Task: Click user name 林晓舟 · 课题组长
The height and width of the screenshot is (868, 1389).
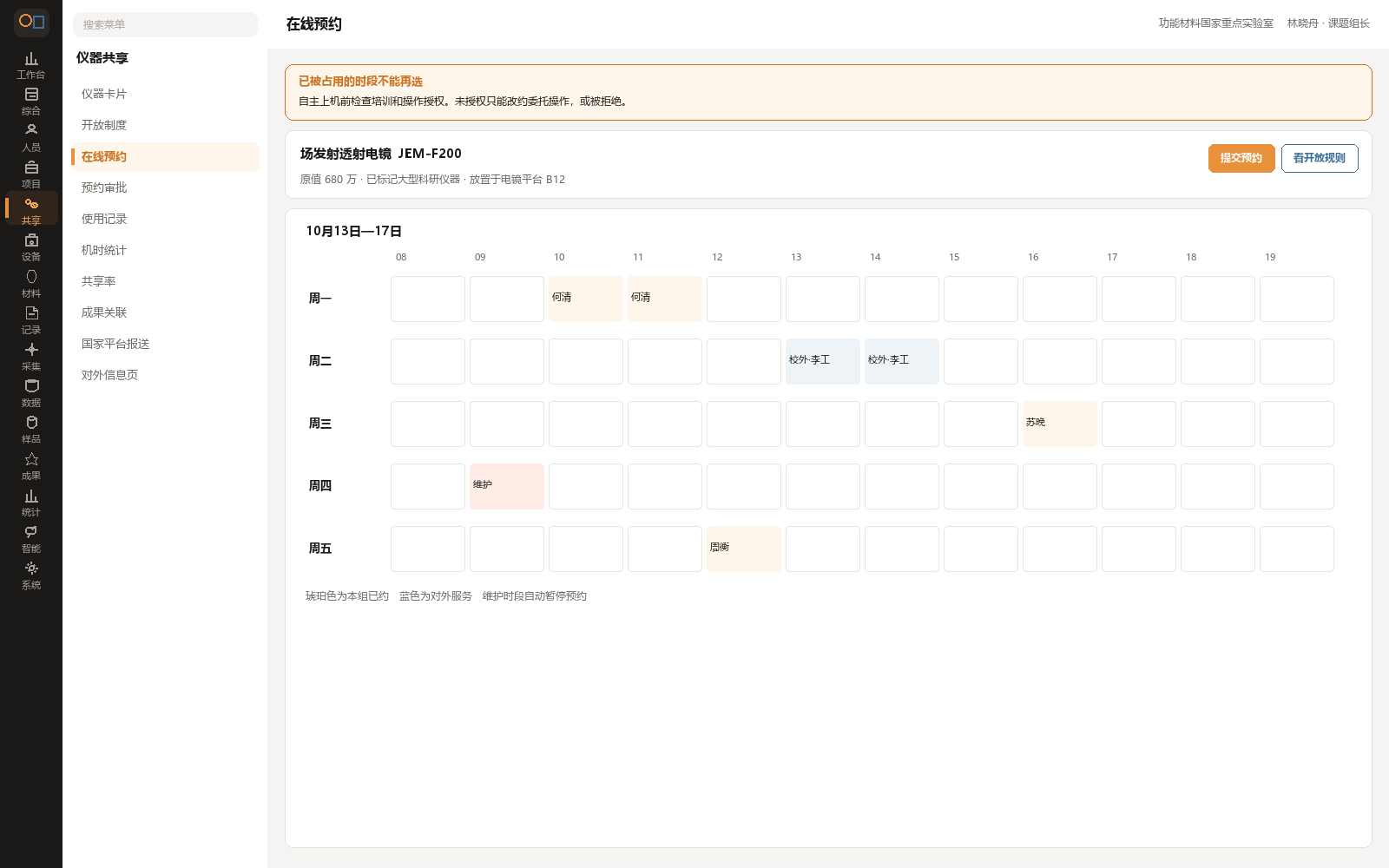Action: [1328, 23]
